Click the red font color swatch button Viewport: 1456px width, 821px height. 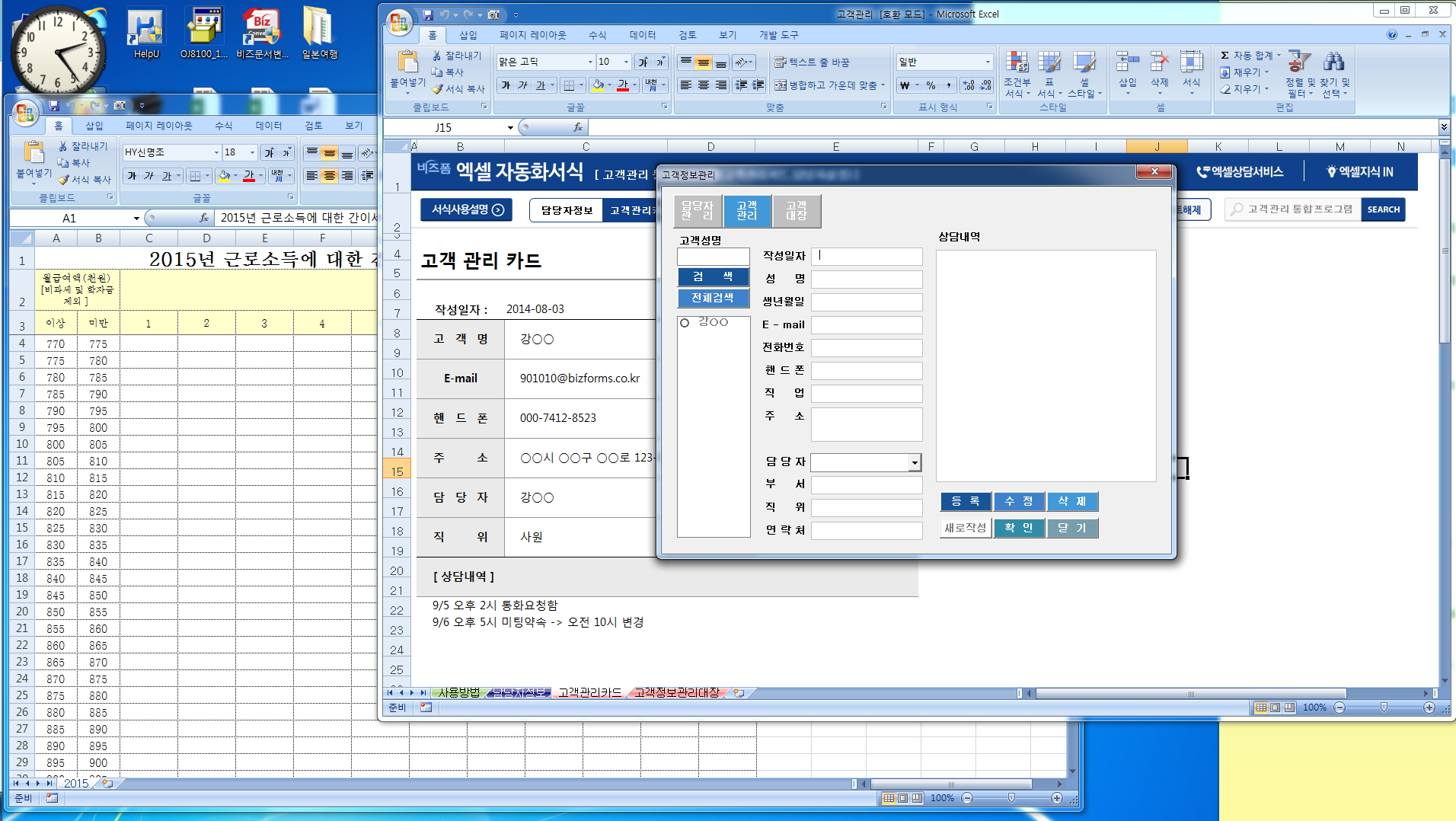click(x=622, y=85)
